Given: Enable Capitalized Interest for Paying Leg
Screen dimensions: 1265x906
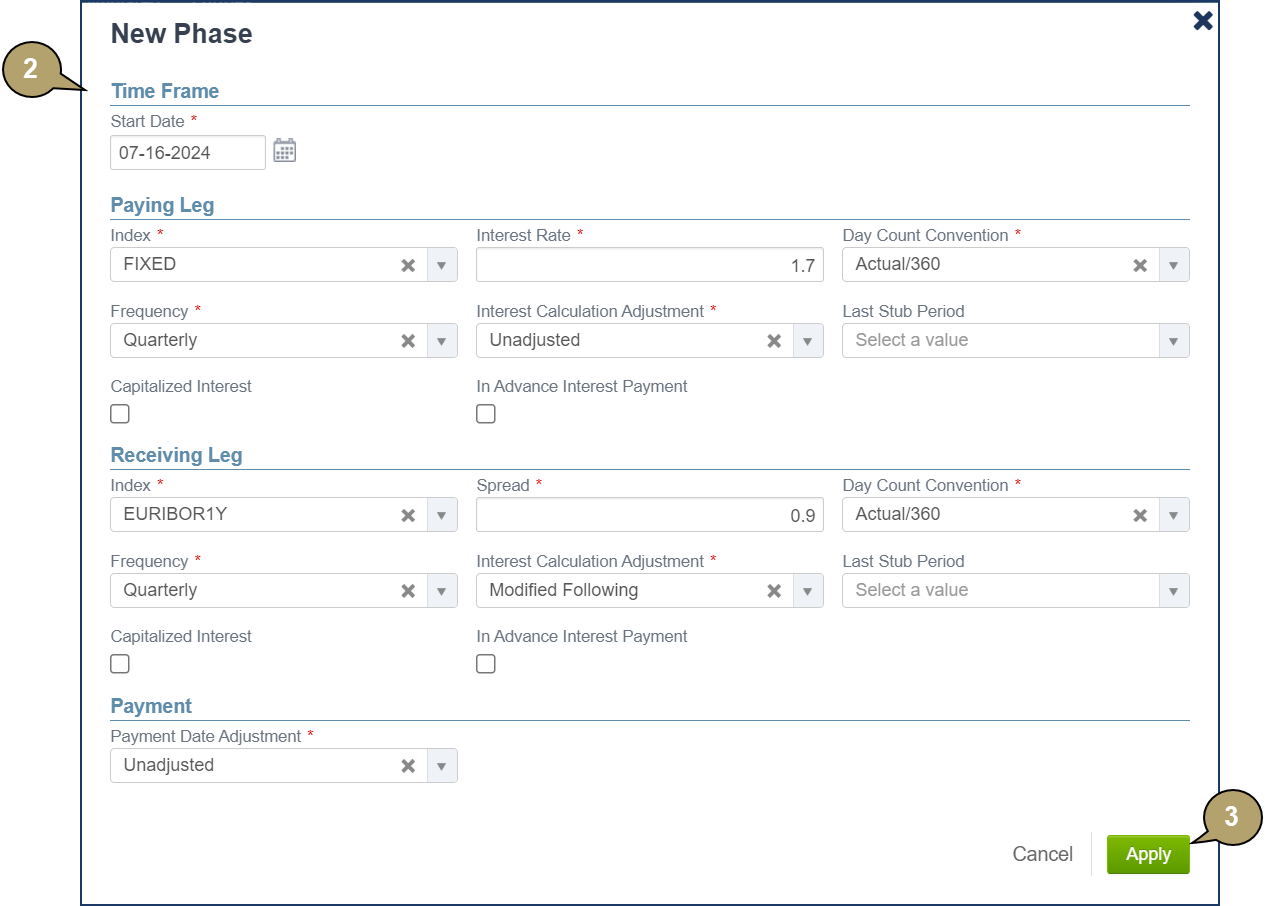Looking at the screenshot, I should [120, 414].
